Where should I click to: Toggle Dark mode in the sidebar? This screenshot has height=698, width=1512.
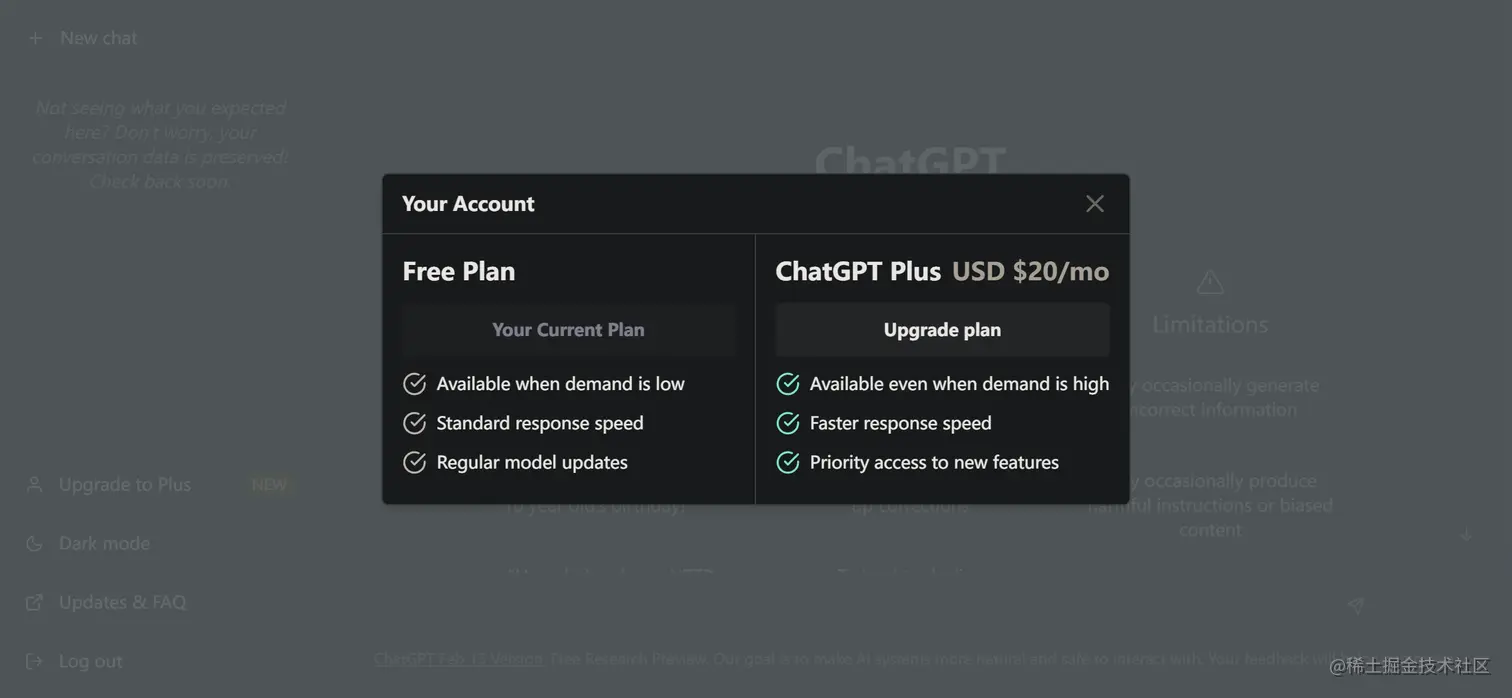point(104,544)
